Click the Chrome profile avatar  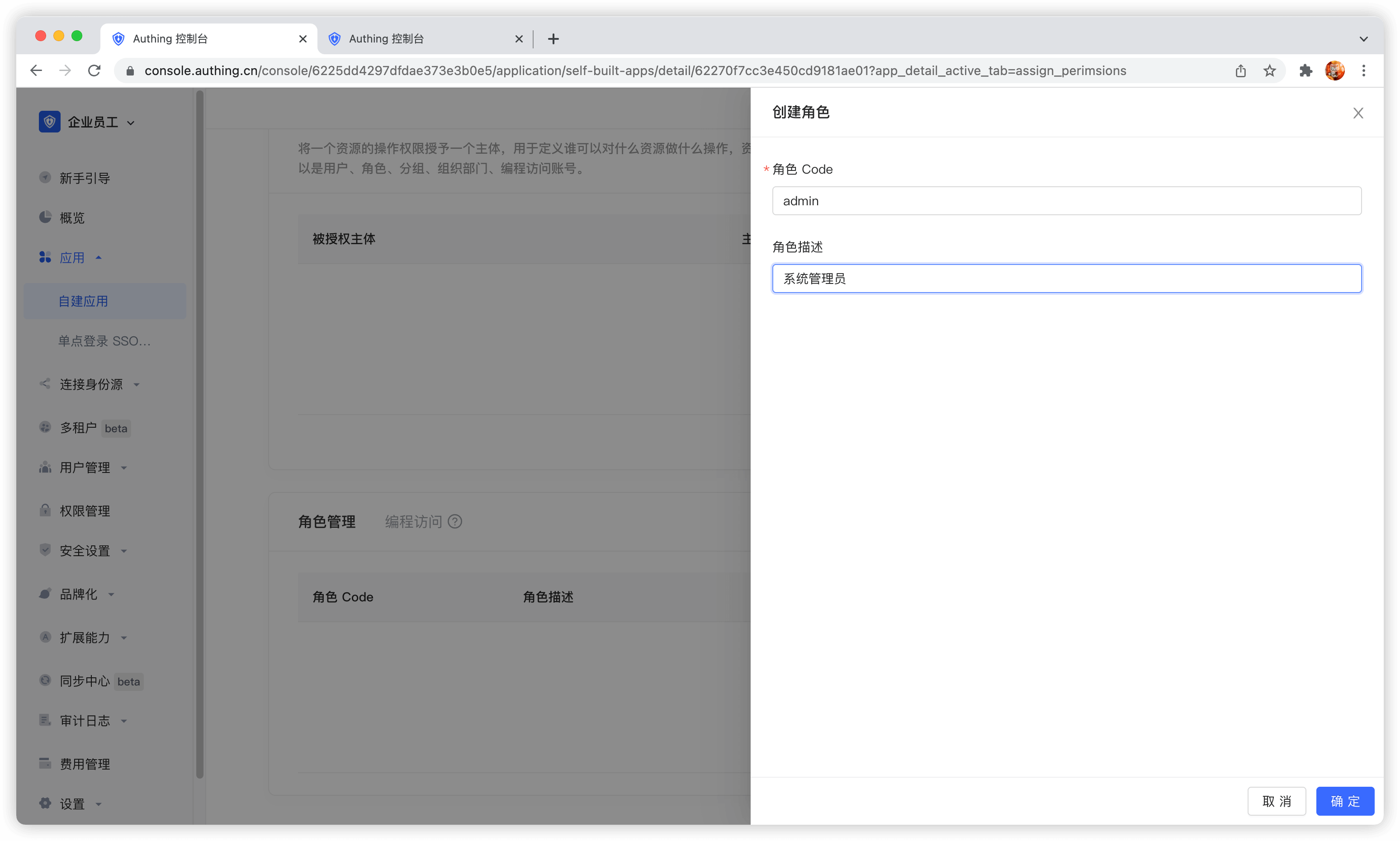point(1334,71)
